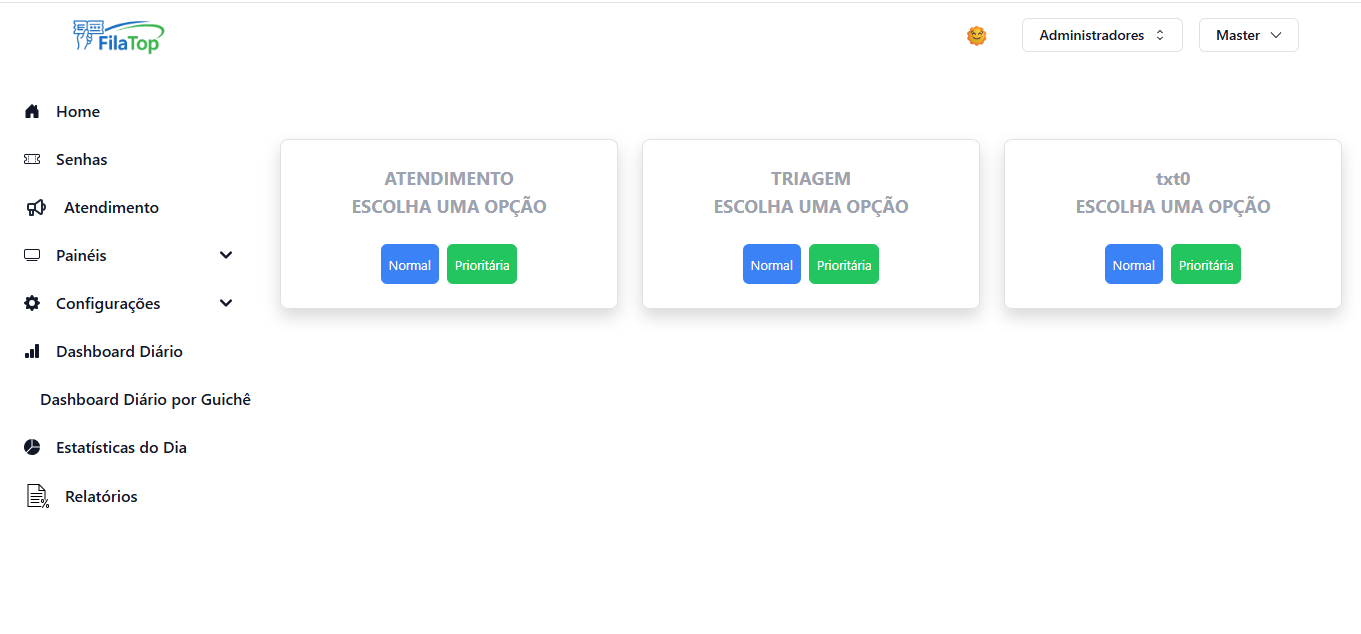Click the Atendimento megaphone icon
Image resolution: width=1361 pixels, height=634 pixels.
point(36,208)
